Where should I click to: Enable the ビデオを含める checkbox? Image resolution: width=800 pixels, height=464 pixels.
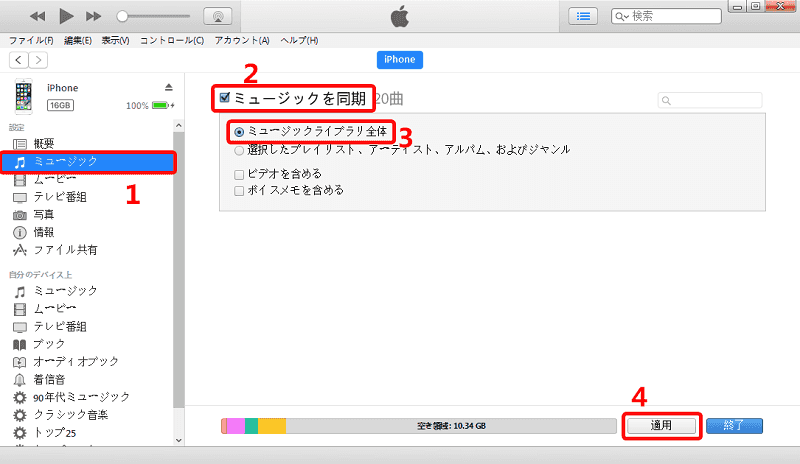[x=239, y=175]
